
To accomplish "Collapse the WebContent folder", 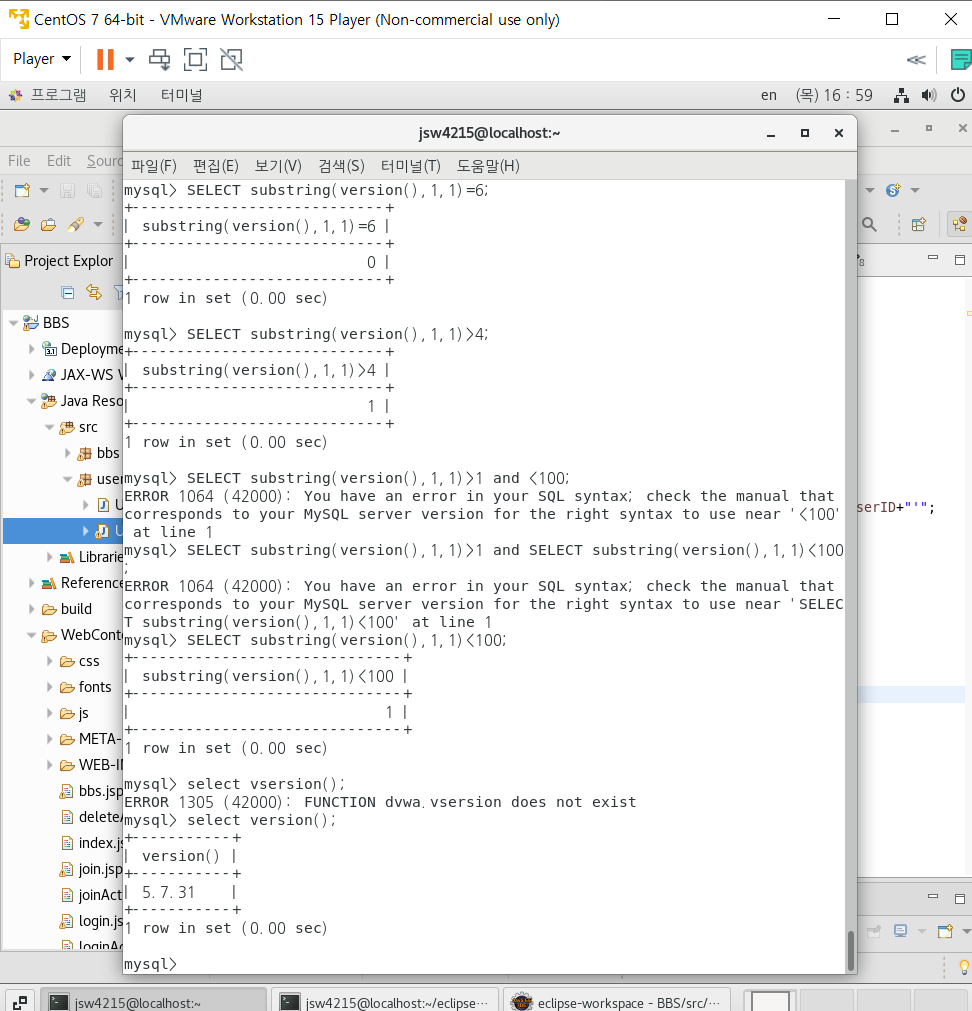I will [x=31, y=634].
